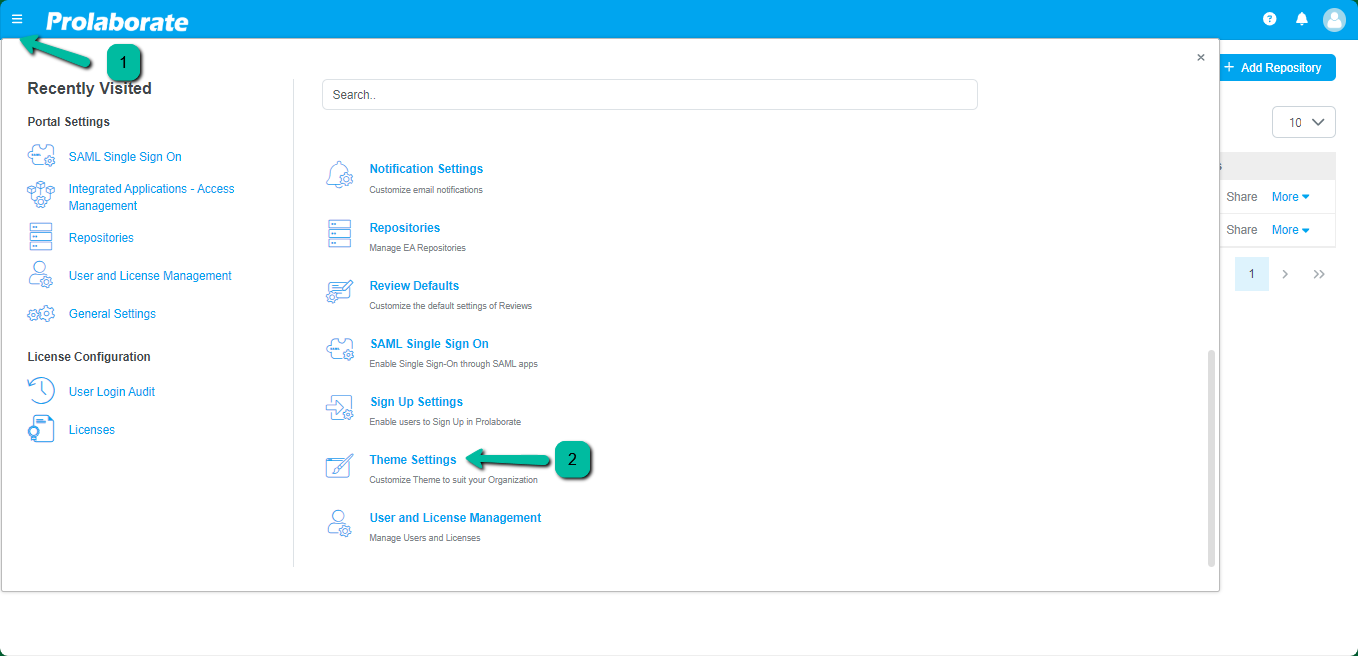Click 'Customize Theme to suit your Organization' text
Screen dimensions: 1358x656
[453, 480]
